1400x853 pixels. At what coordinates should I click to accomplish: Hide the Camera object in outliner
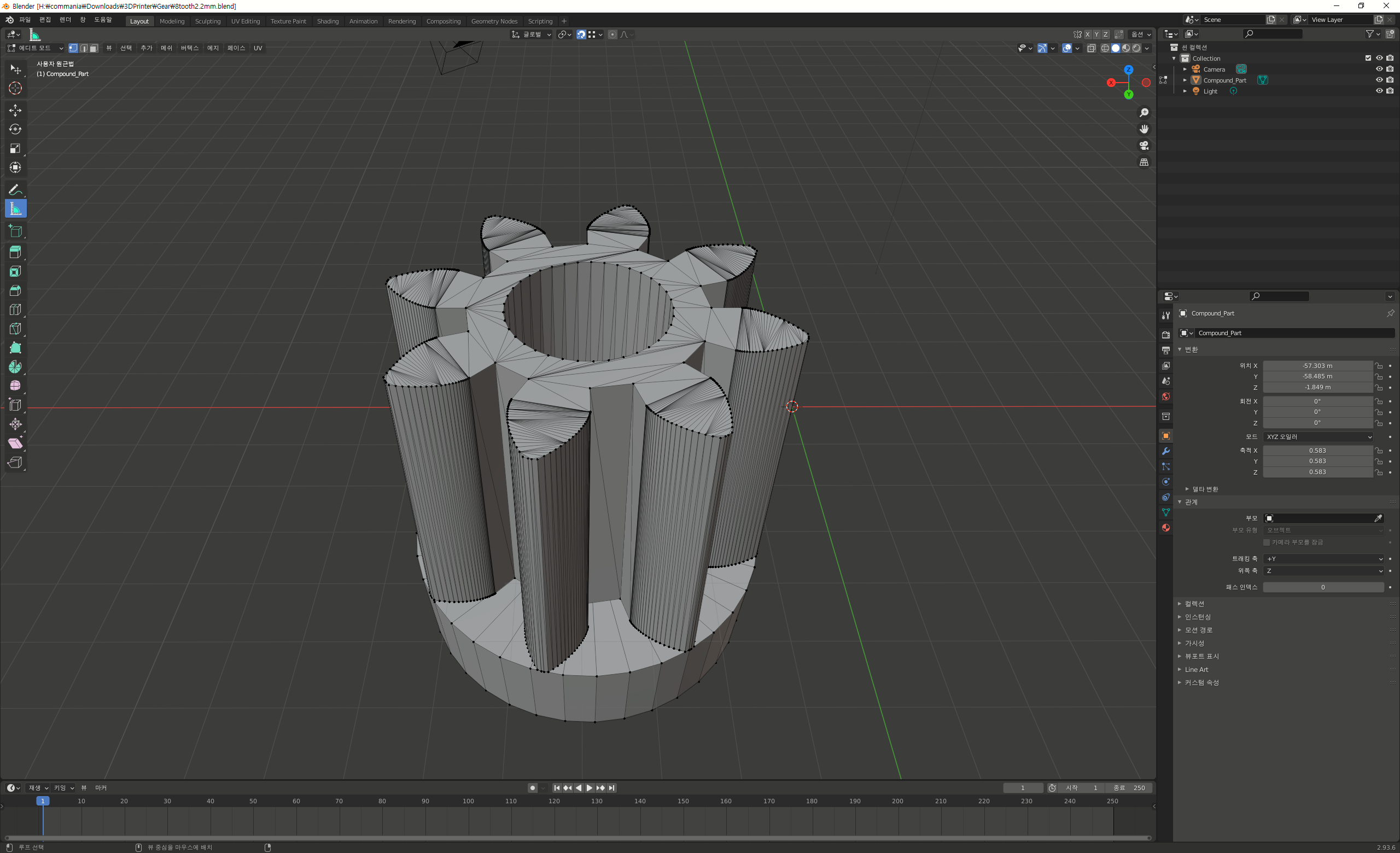1379,69
